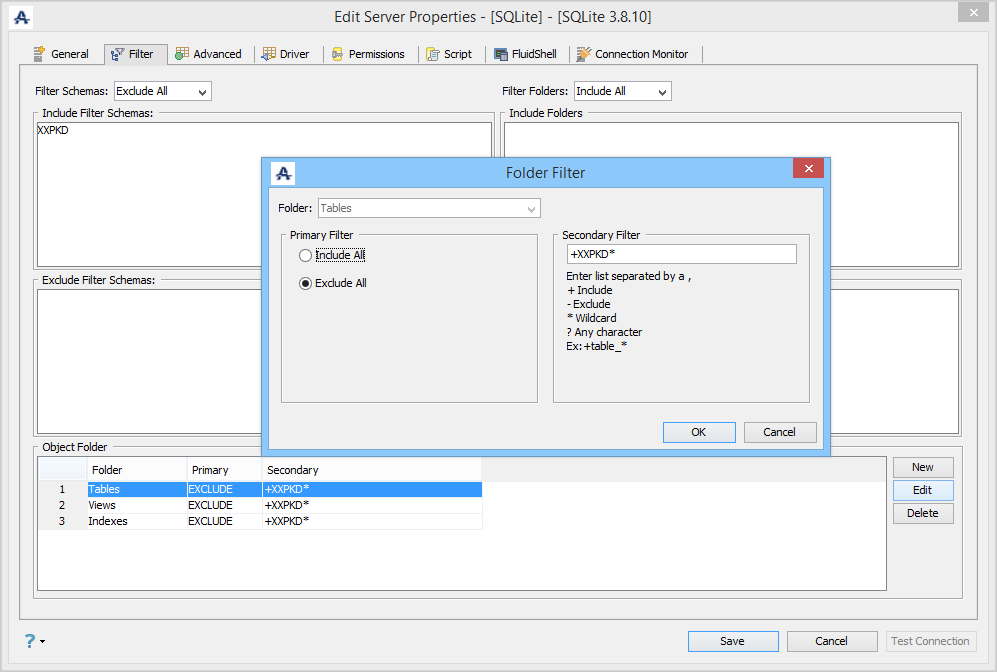The image size is (997, 672).
Task: Click row number 2 in Object Folder
Action: coord(62,505)
